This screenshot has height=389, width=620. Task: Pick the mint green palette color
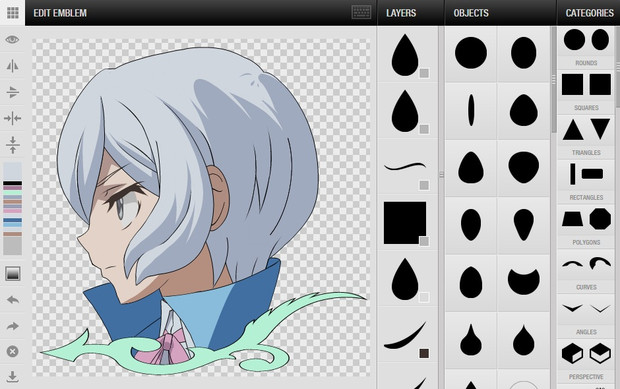coord(13,193)
